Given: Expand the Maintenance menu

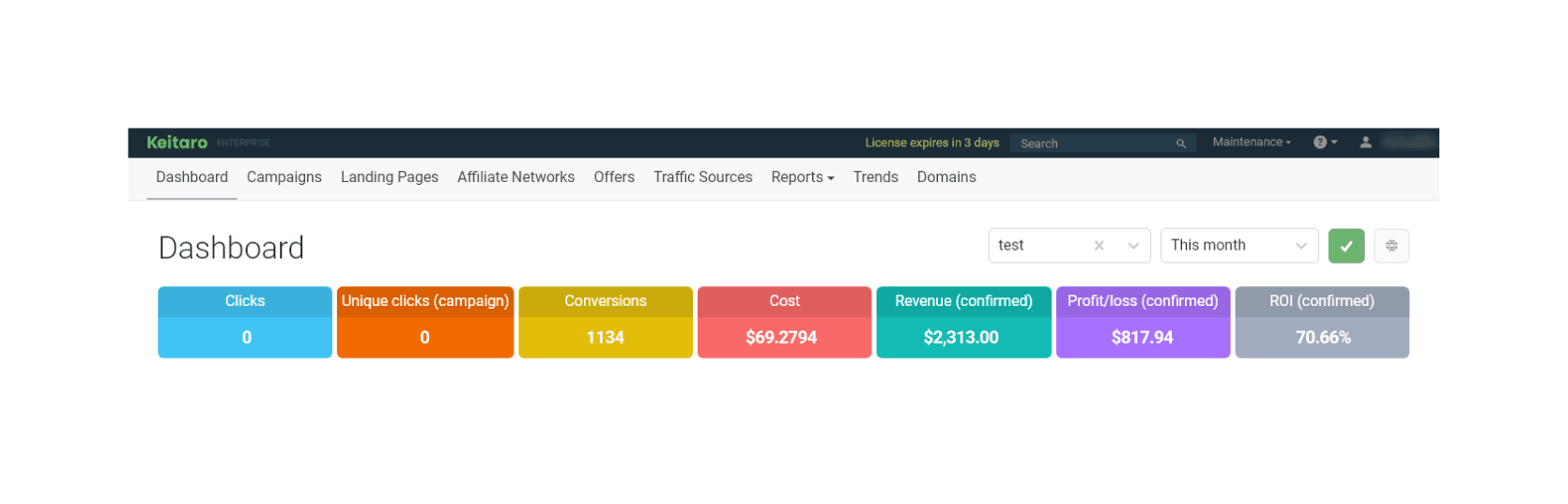Looking at the screenshot, I should coord(1251,143).
